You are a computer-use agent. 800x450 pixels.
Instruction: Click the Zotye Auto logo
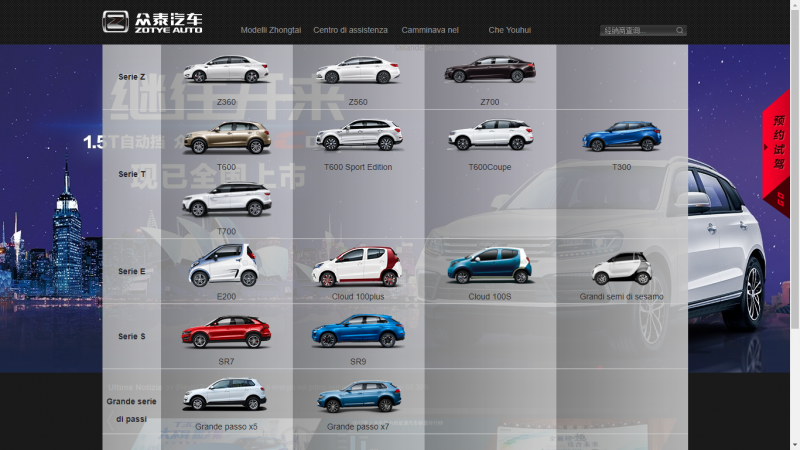(152, 22)
